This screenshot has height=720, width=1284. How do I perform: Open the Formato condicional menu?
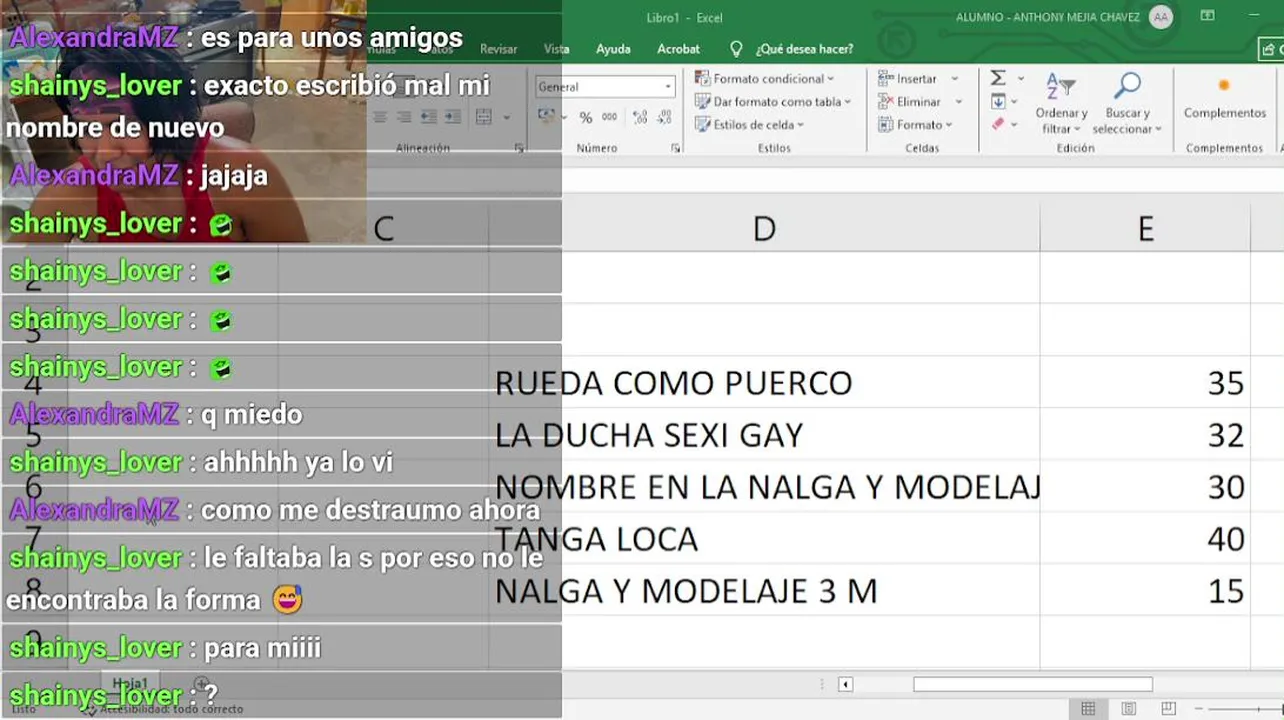[x=765, y=78]
